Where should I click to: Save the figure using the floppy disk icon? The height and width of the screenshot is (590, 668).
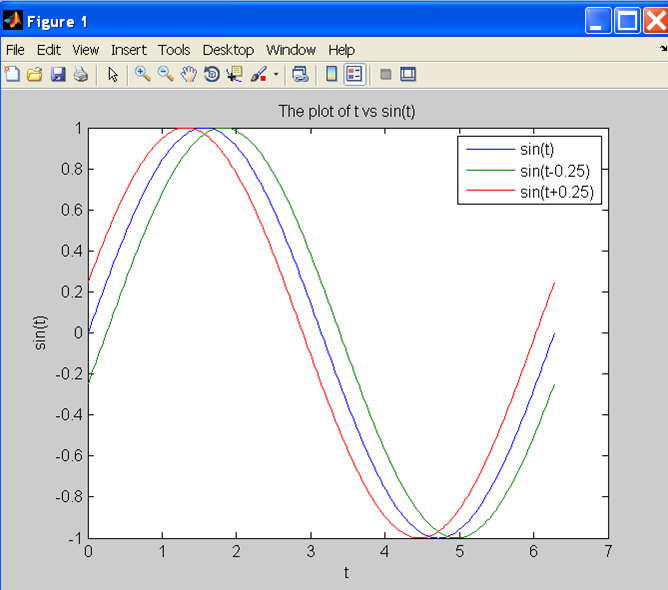click(x=58, y=74)
